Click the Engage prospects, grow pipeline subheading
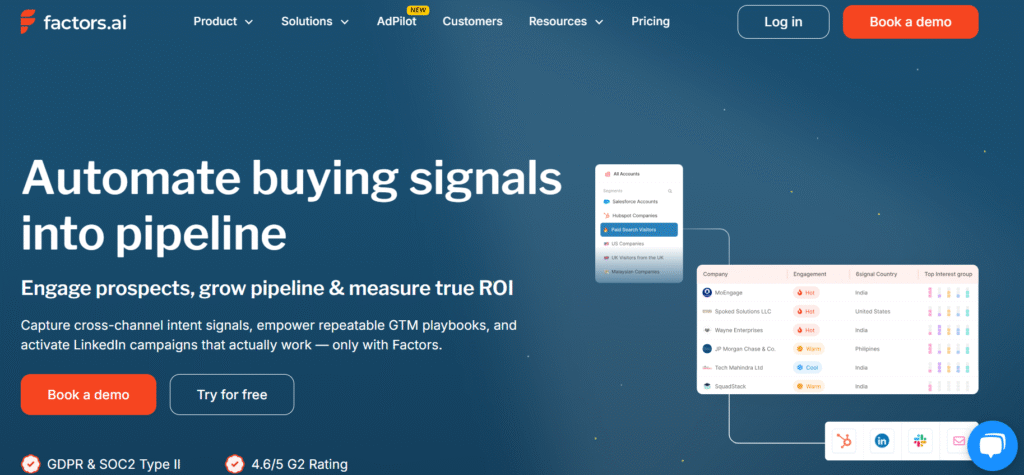 266,289
